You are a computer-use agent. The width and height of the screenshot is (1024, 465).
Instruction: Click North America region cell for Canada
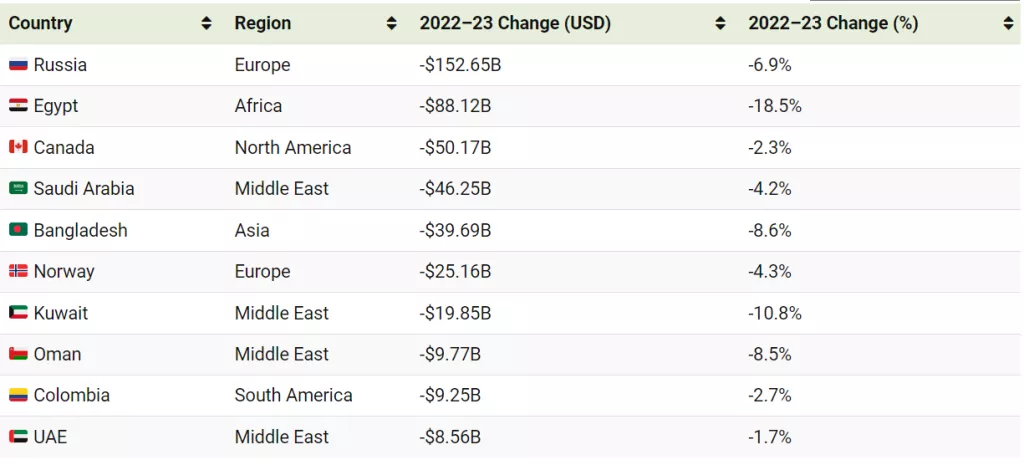(293, 147)
